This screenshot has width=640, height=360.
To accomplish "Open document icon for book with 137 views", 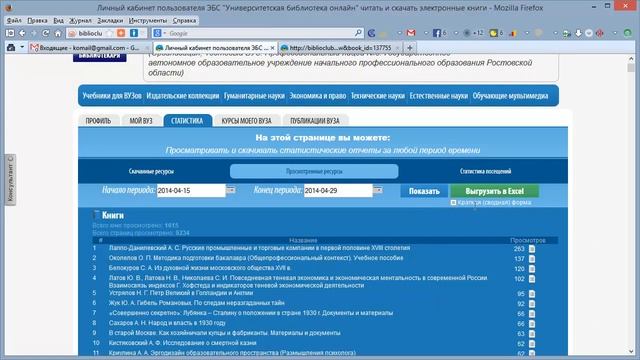I will 532,259.
